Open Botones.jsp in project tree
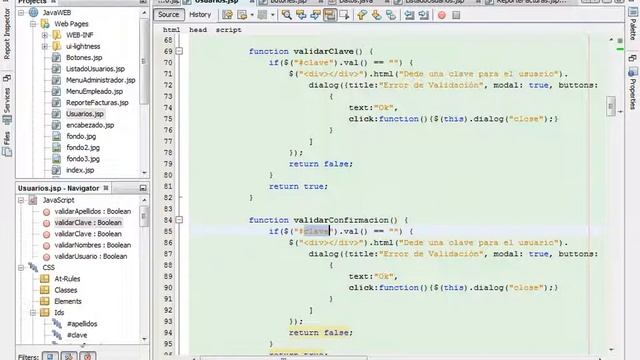Image resolution: width=640 pixels, height=360 pixels. tap(84, 58)
